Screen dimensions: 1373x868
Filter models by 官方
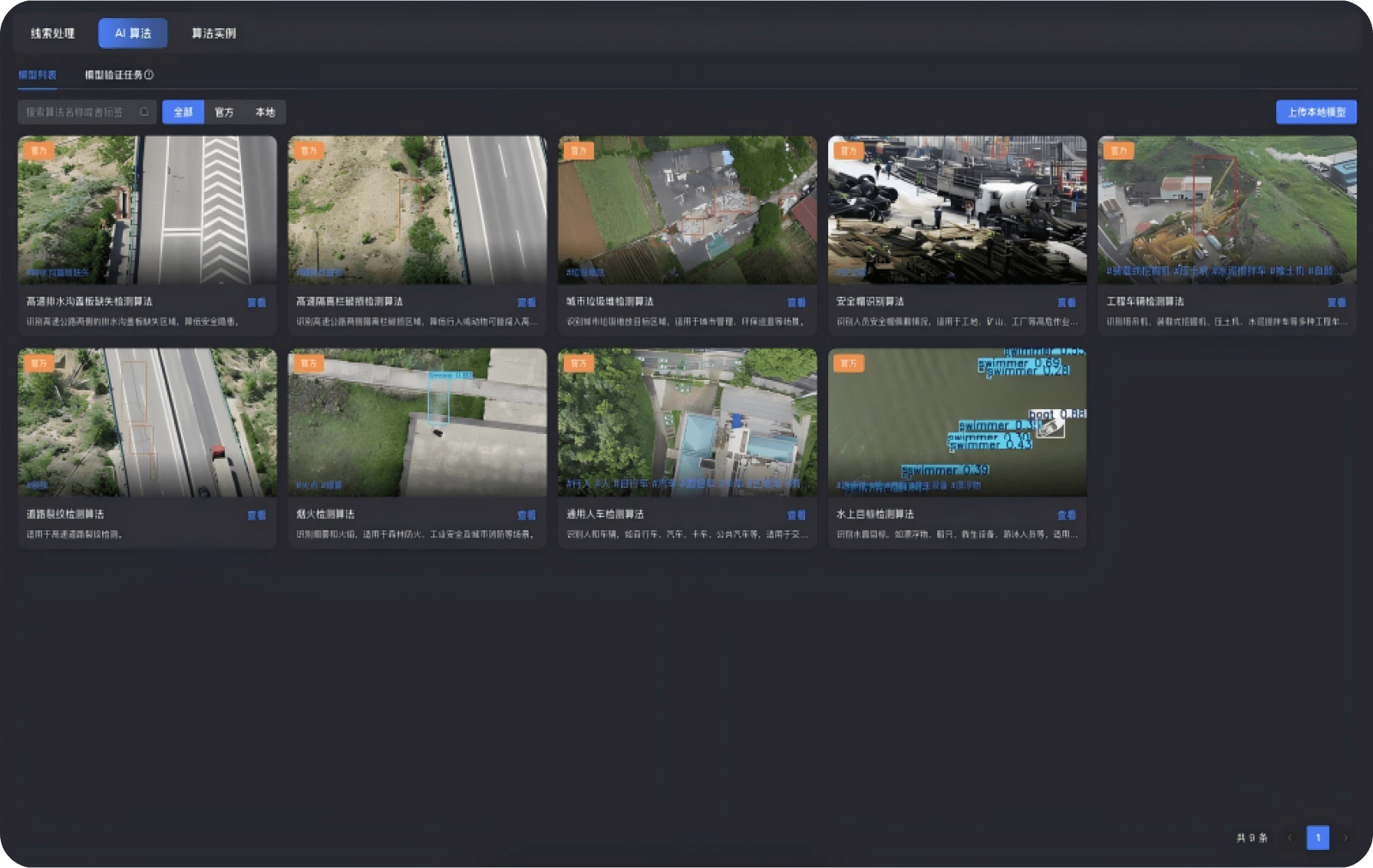pyautogui.click(x=224, y=112)
